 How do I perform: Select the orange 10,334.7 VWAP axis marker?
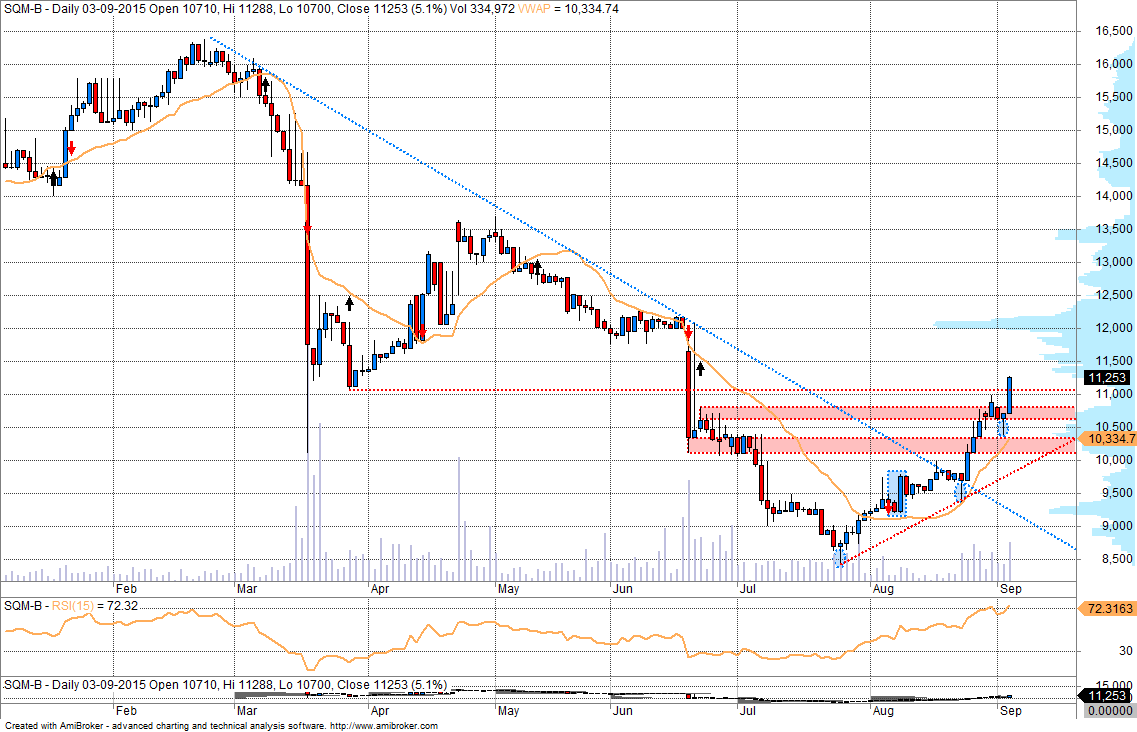[1109, 439]
